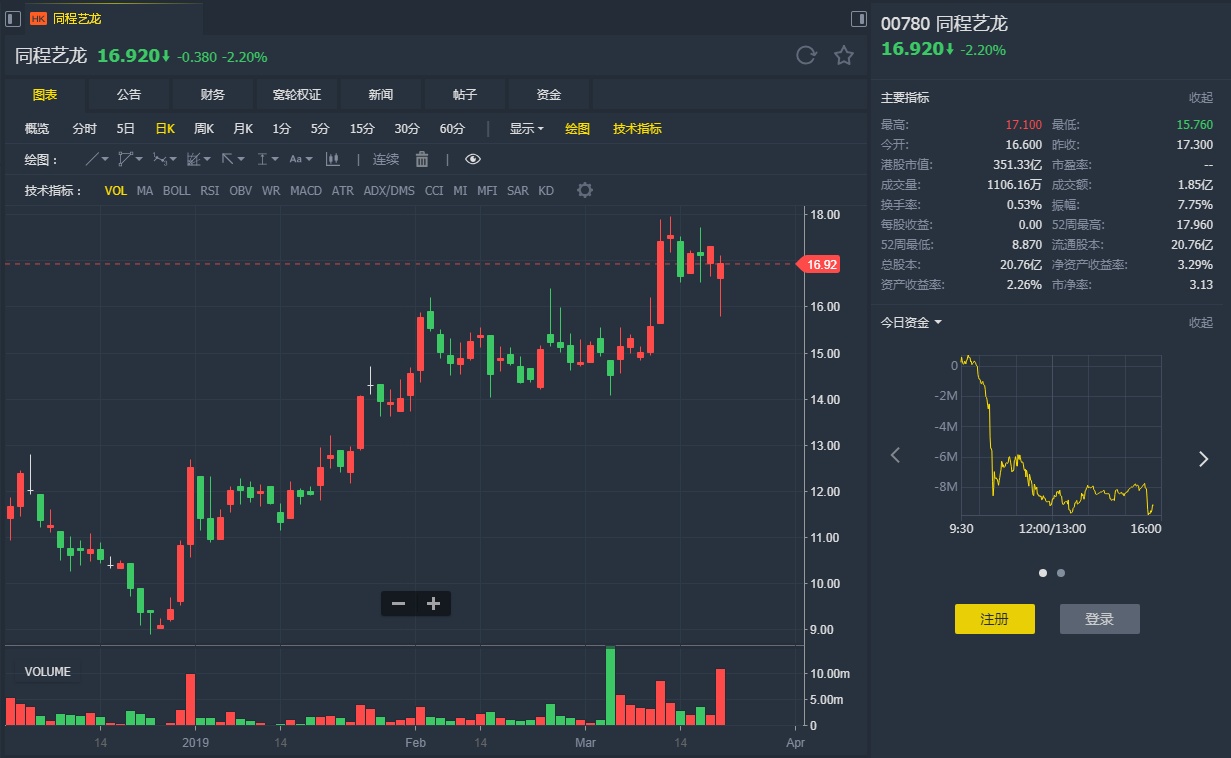This screenshot has width=1231, height=758.
Task: Toggle the MACD indicator
Action: [x=306, y=190]
